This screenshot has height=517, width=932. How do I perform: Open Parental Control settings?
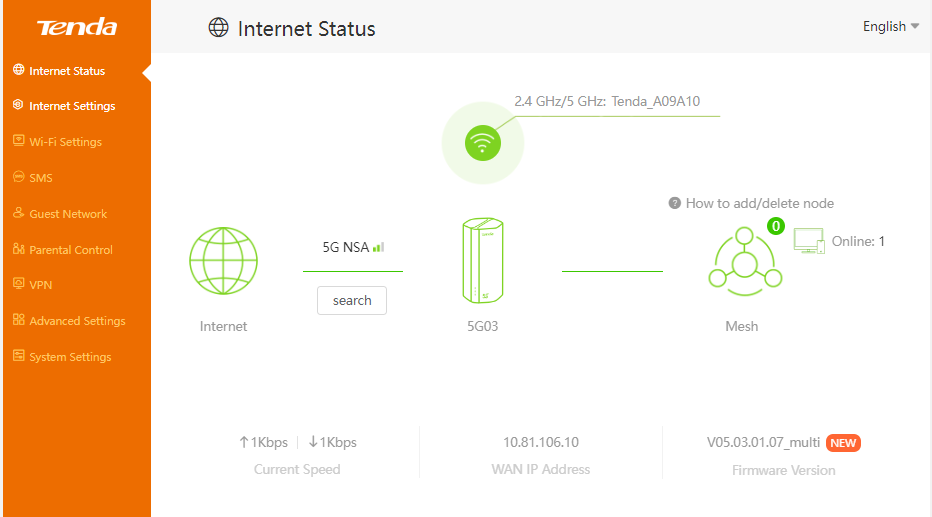71,250
